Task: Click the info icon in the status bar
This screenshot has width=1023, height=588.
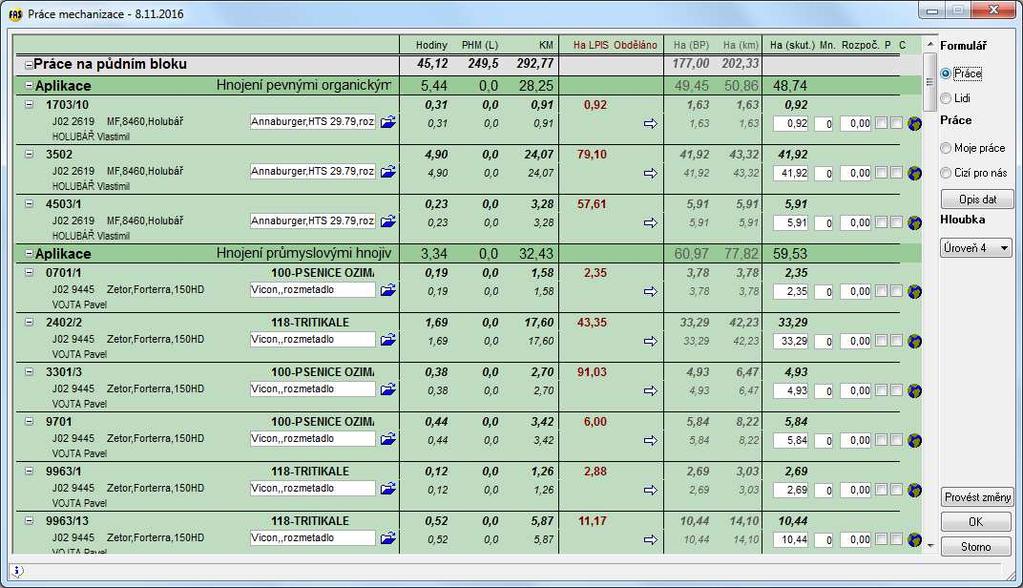Action: click(x=18, y=571)
